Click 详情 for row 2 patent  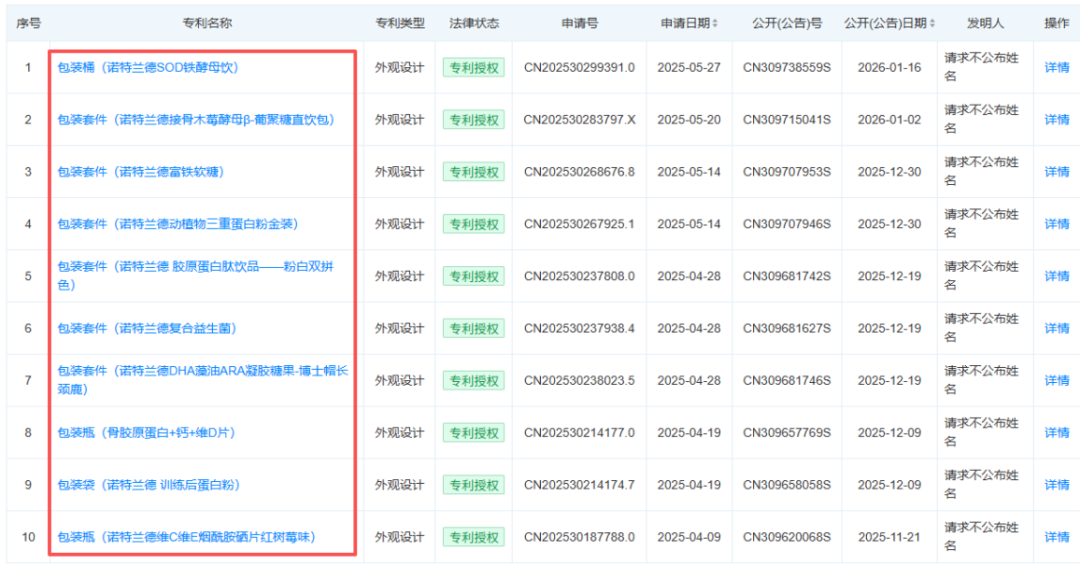[1057, 120]
